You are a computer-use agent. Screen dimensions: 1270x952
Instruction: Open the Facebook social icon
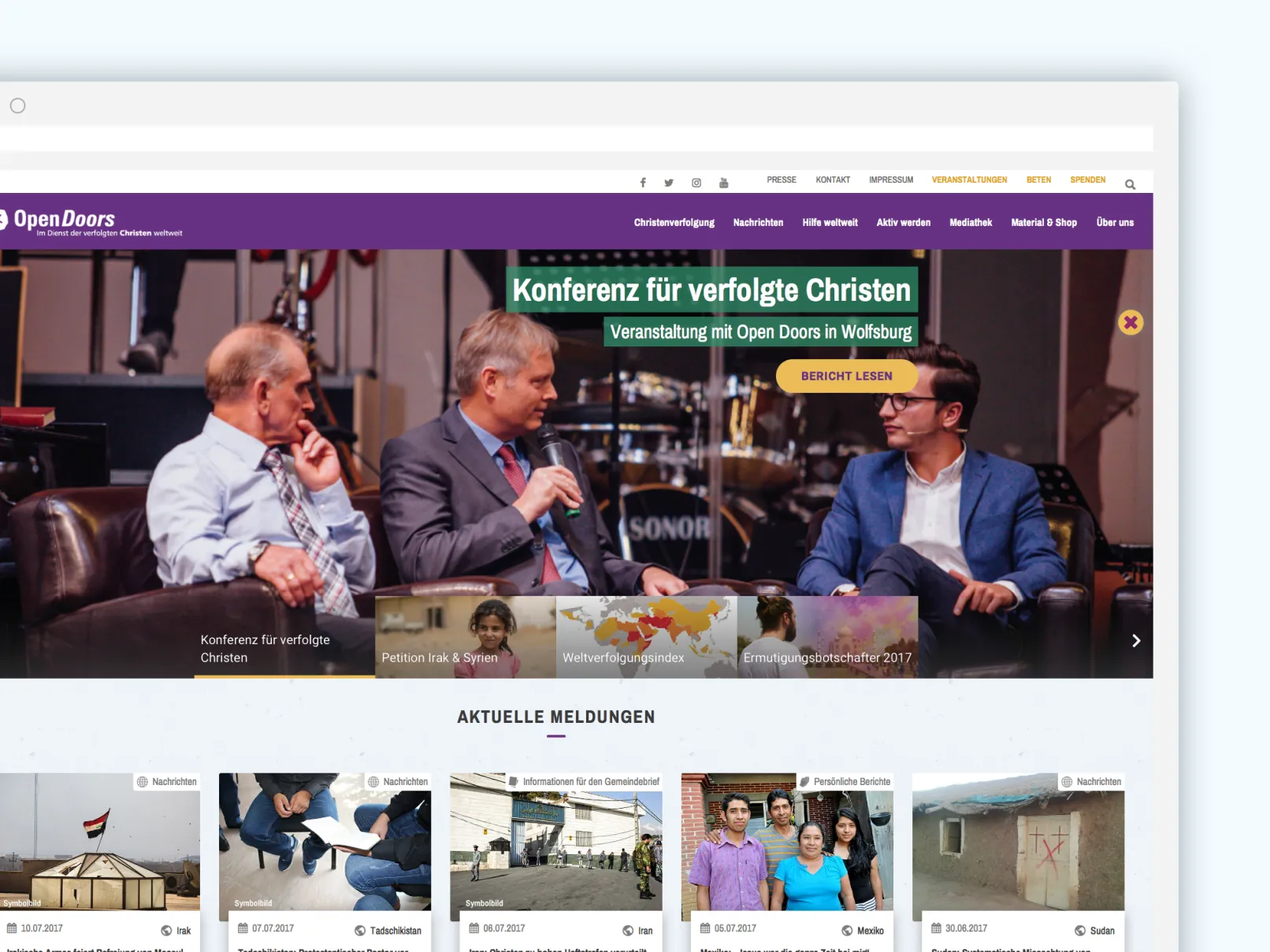pos(643,183)
